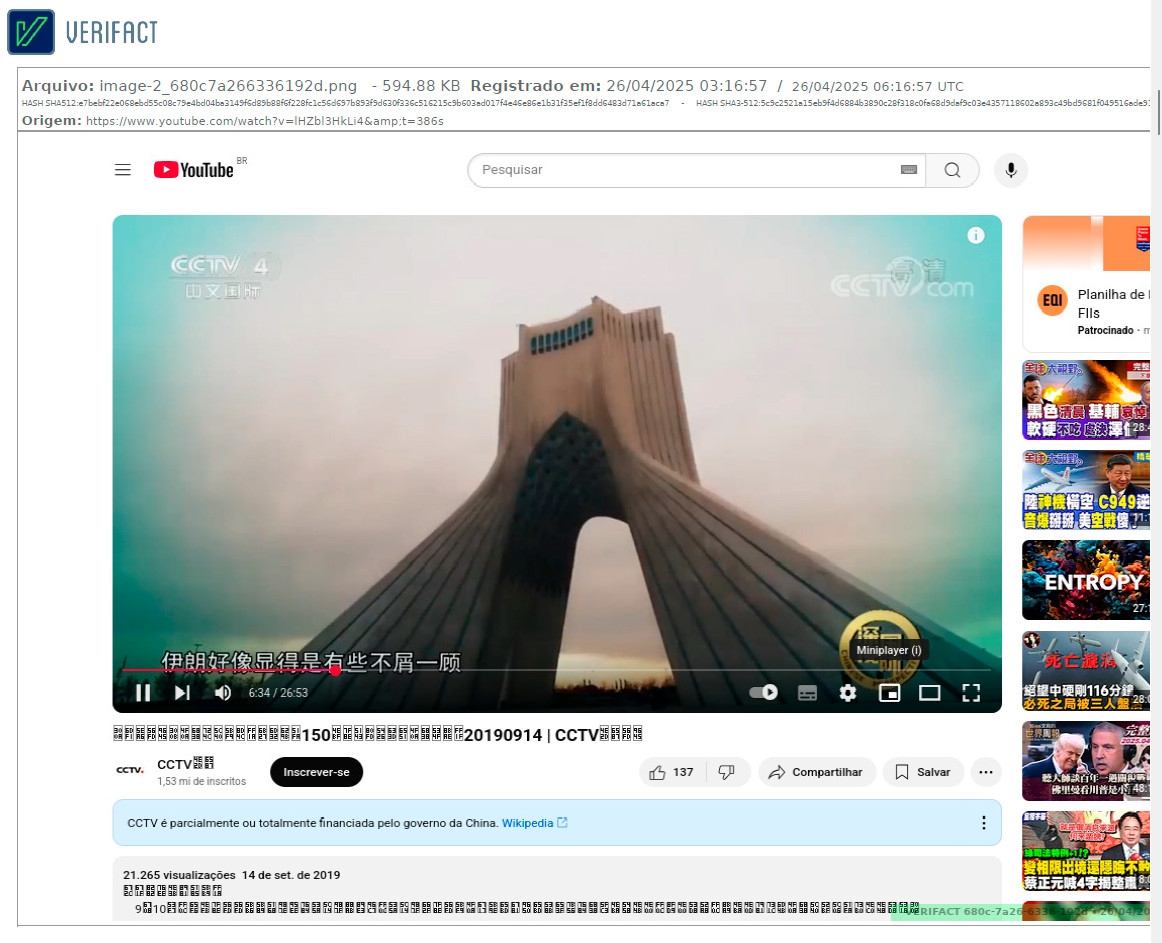The image size is (1162, 943).
Task: Open the Verifact origin YouTube URL
Action: (x=265, y=121)
